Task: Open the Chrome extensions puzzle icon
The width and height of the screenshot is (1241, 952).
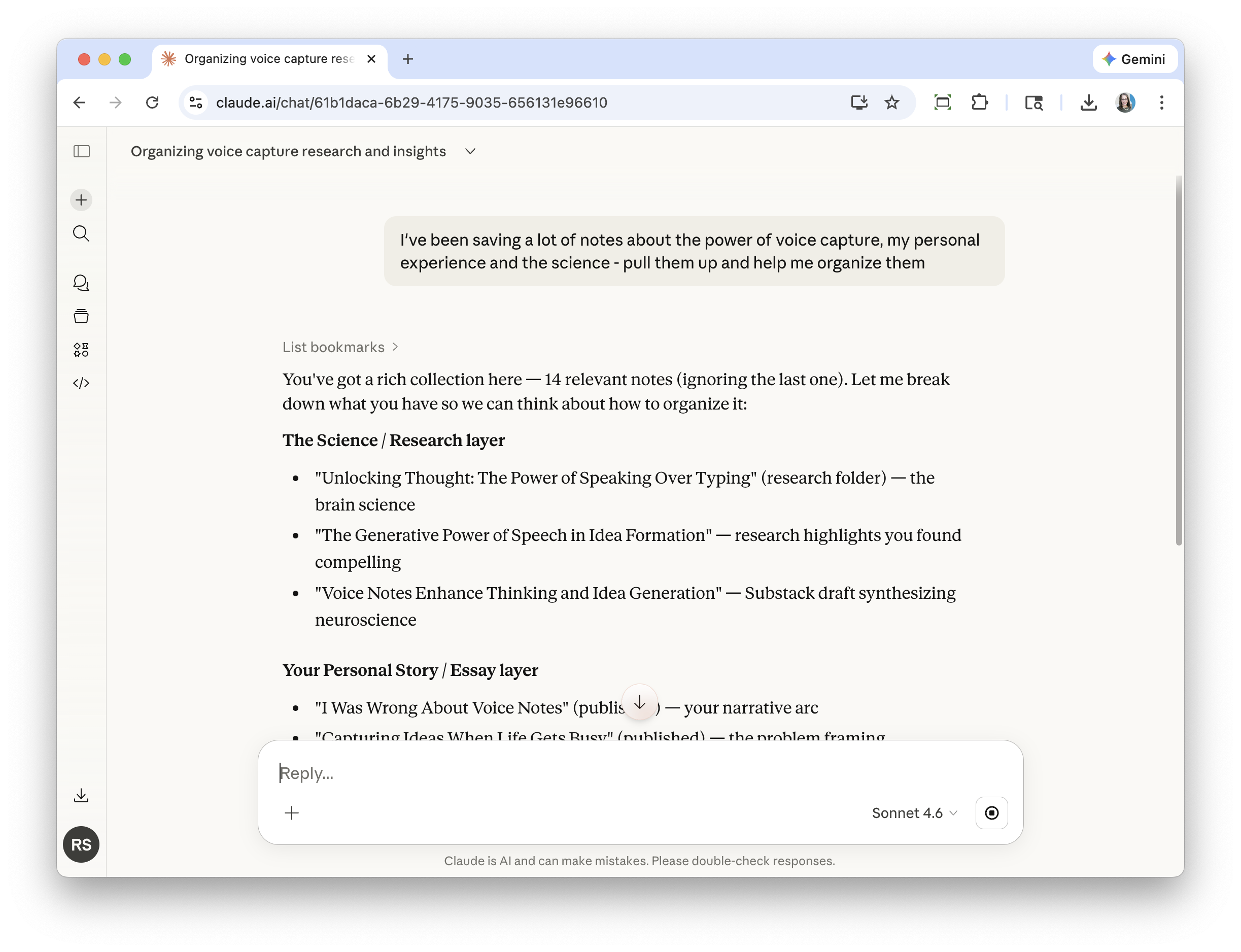Action: coord(980,103)
